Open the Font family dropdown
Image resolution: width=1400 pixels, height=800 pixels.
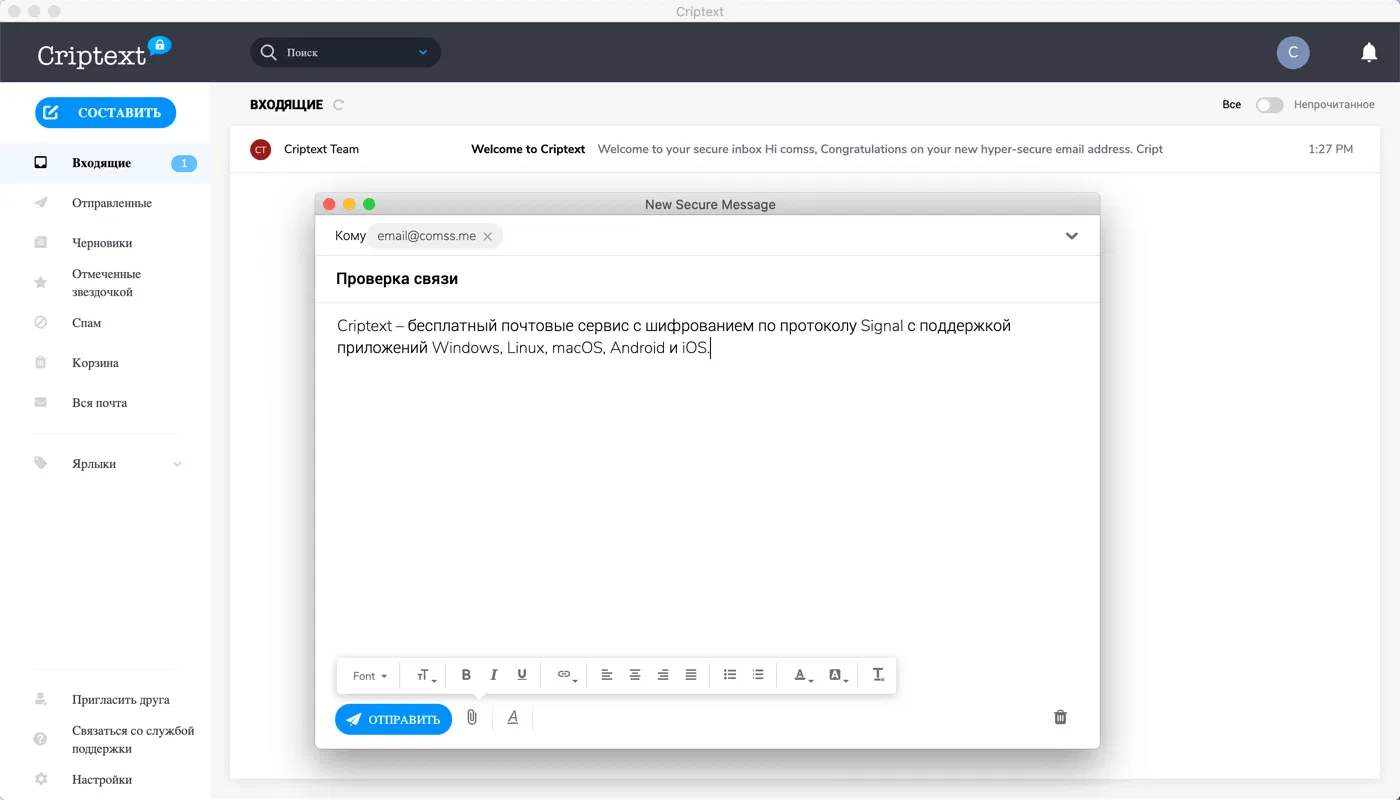[x=370, y=676]
